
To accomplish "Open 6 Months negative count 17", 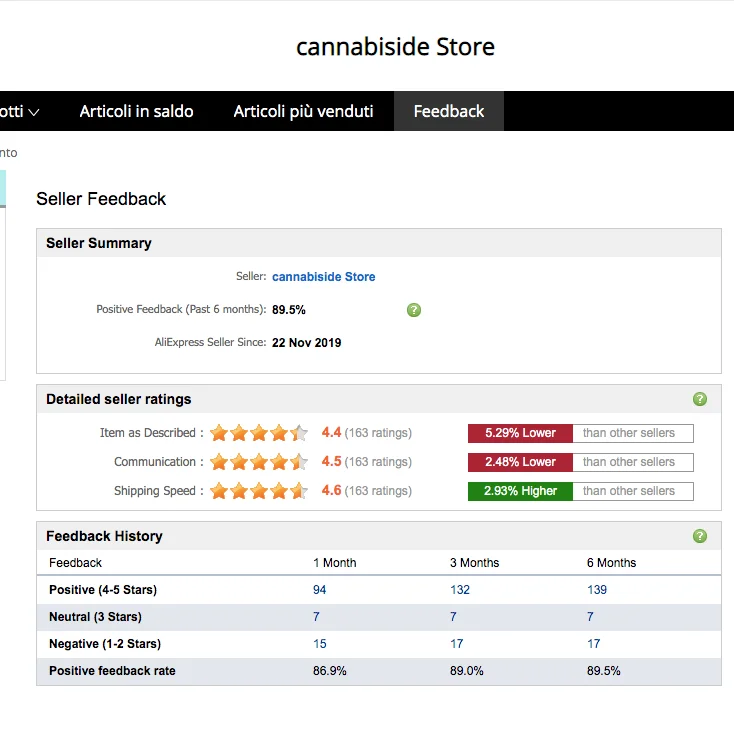I will coord(594,644).
